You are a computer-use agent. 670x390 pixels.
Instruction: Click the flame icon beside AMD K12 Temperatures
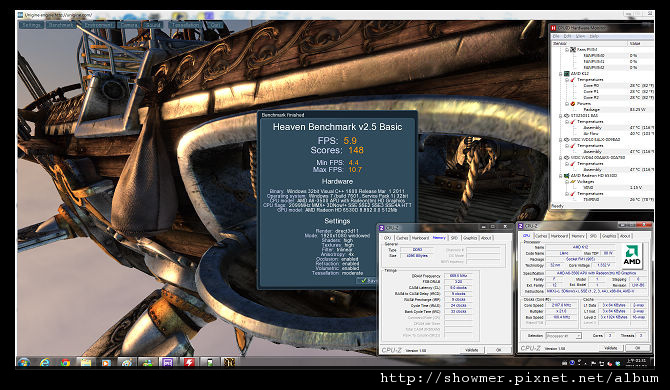(x=573, y=79)
